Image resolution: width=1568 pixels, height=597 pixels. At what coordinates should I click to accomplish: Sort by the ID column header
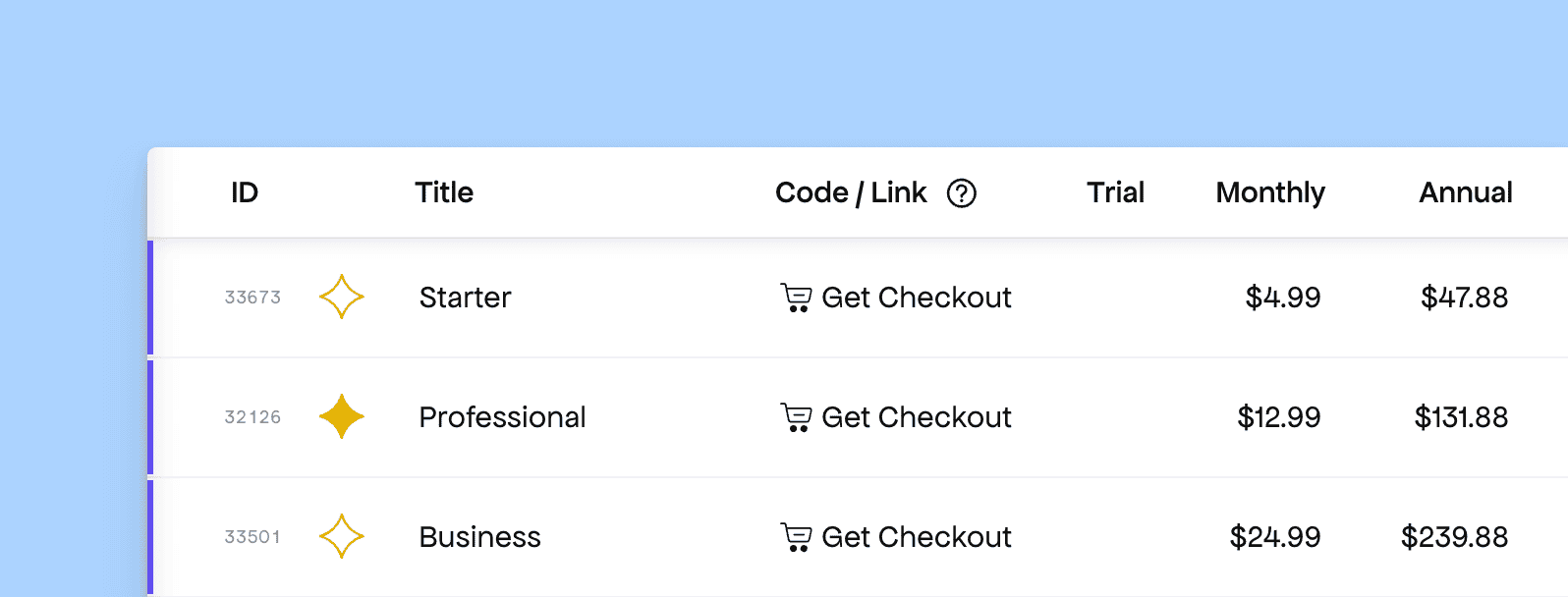tap(245, 192)
